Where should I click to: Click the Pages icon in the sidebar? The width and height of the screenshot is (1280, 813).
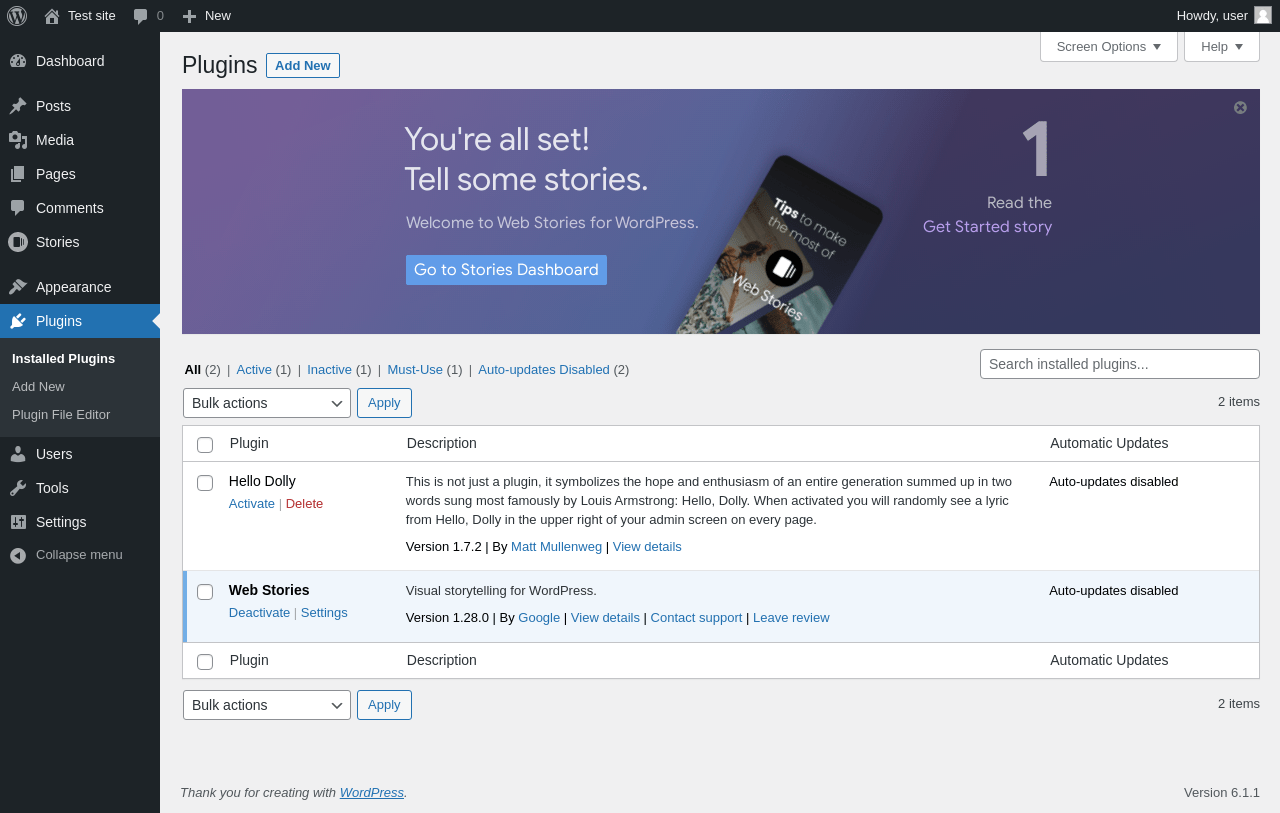18,174
